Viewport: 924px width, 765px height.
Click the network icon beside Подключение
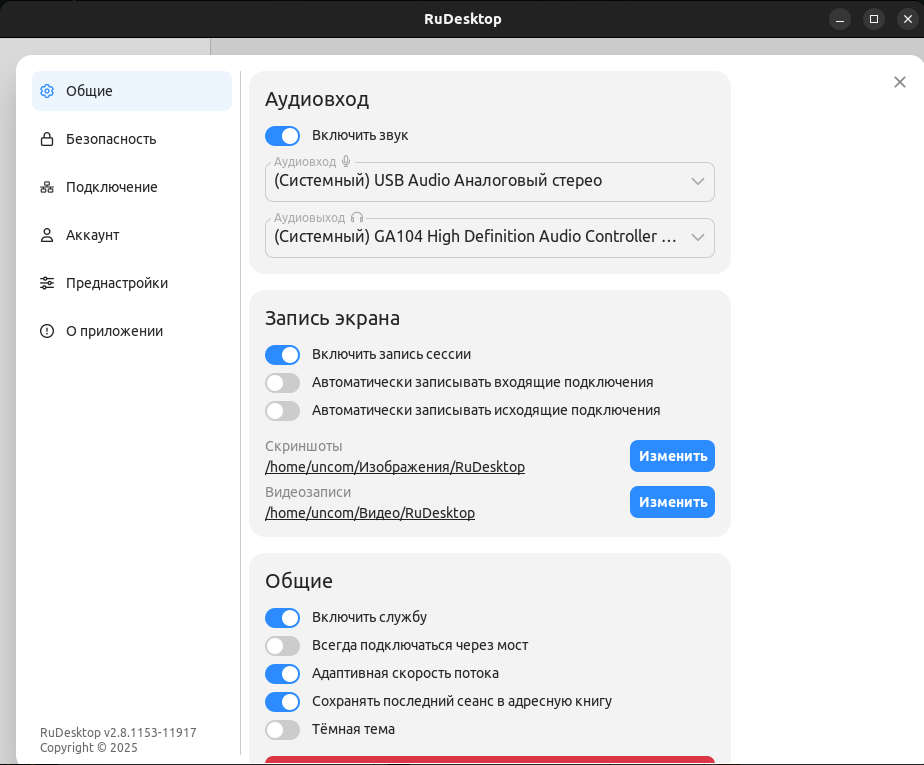(x=47, y=187)
